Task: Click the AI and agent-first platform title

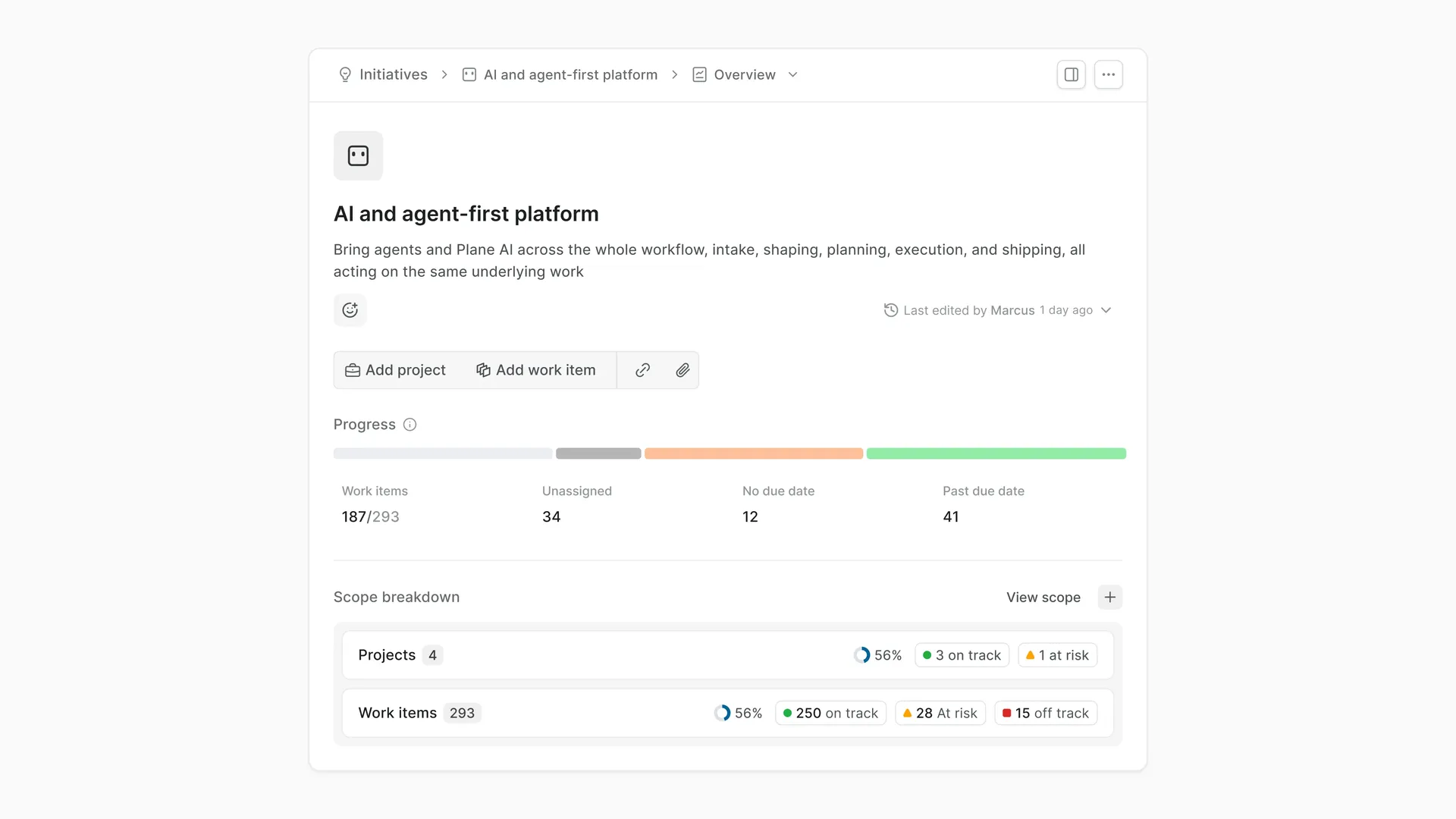Action: pos(466,214)
